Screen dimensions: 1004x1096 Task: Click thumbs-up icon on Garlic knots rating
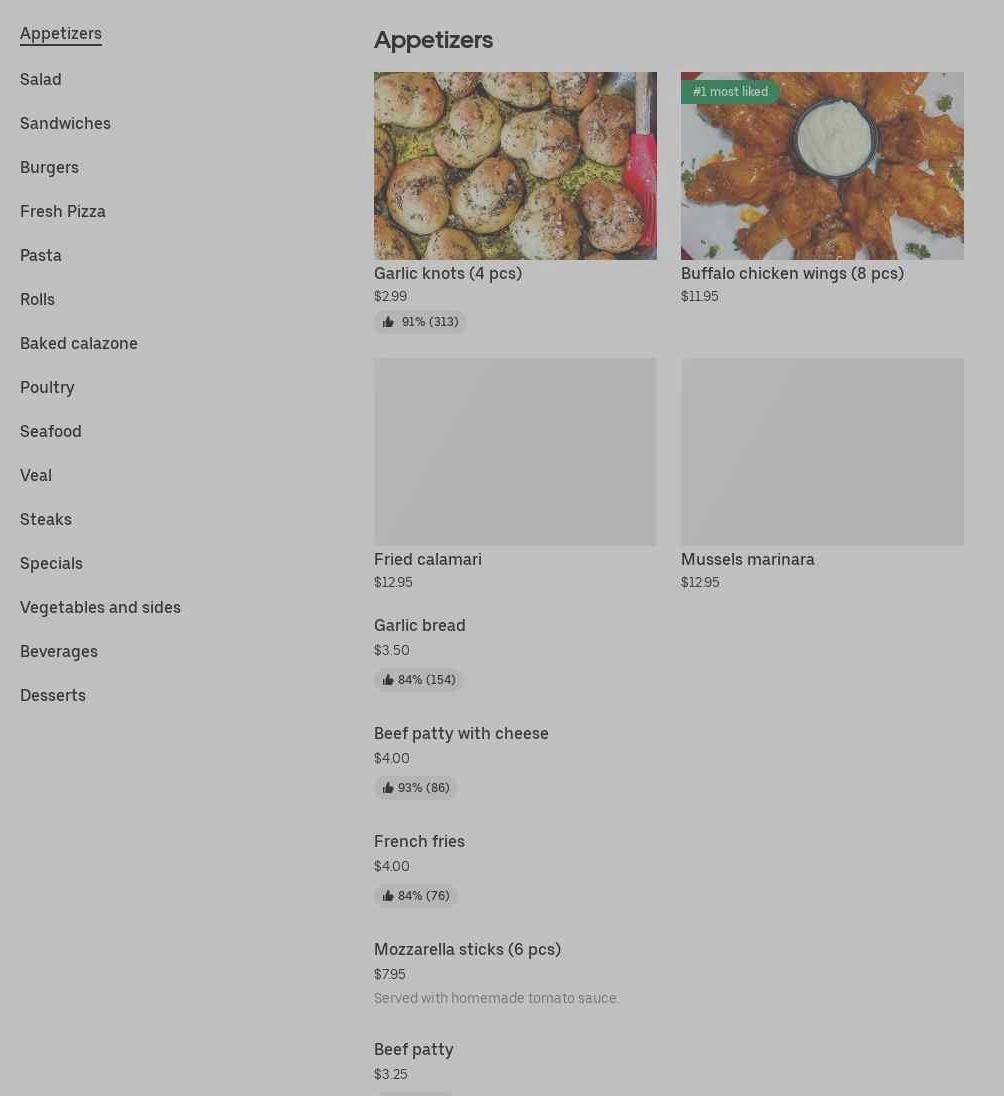388,322
